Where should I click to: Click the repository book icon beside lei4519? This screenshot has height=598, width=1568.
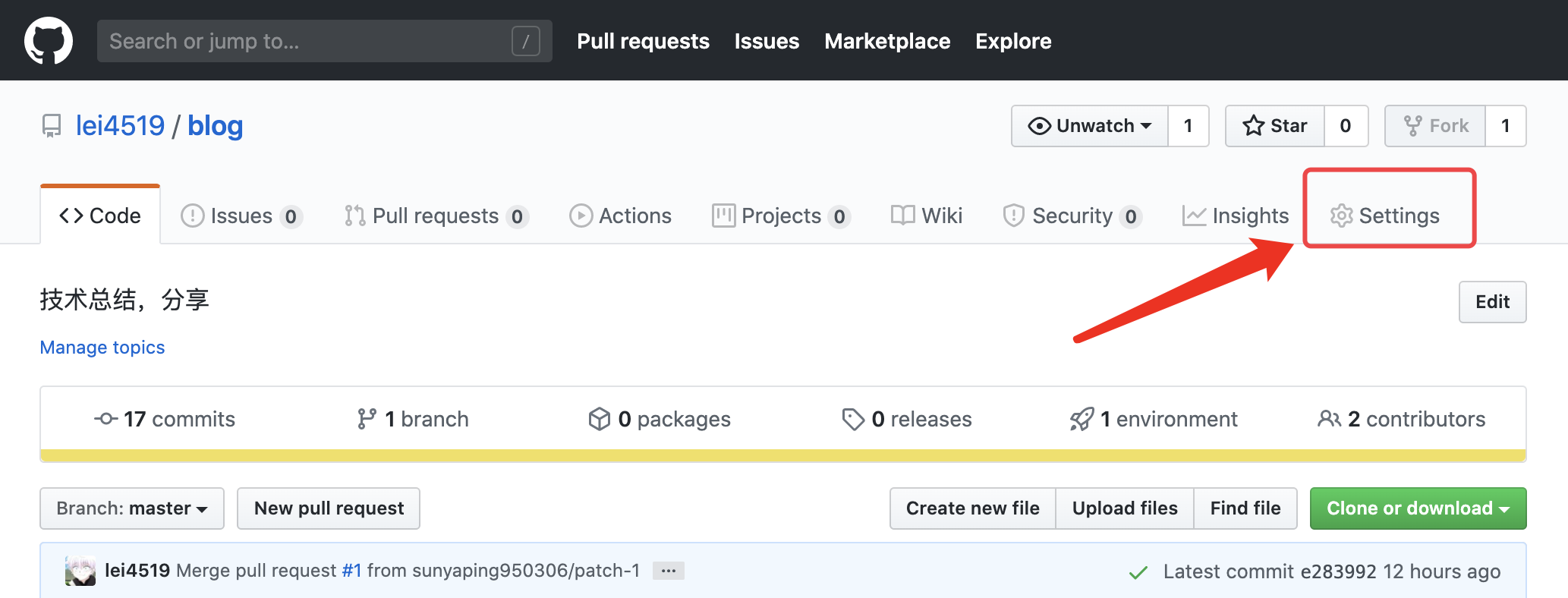pos(52,126)
